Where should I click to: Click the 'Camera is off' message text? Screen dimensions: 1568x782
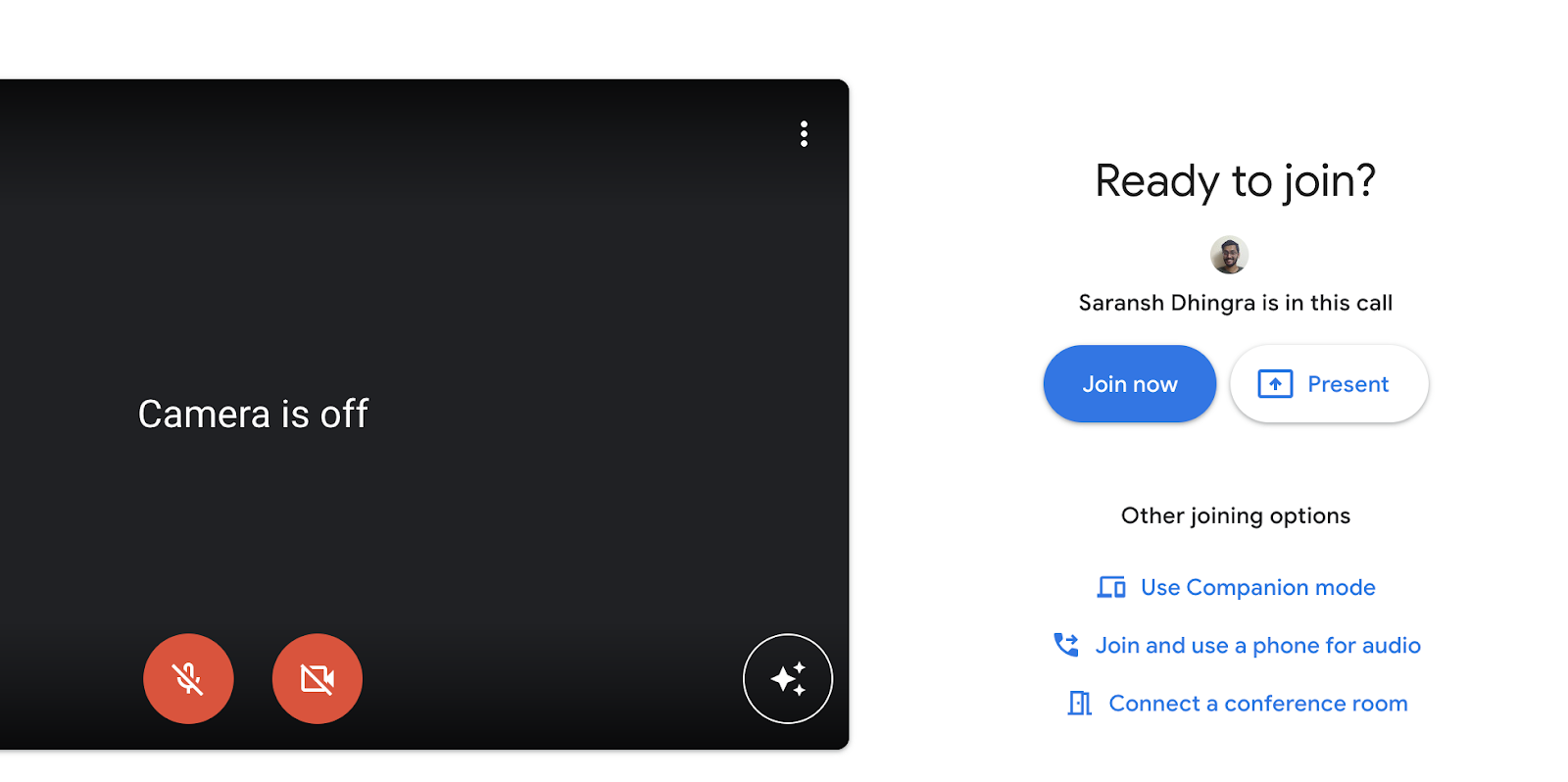point(253,415)
